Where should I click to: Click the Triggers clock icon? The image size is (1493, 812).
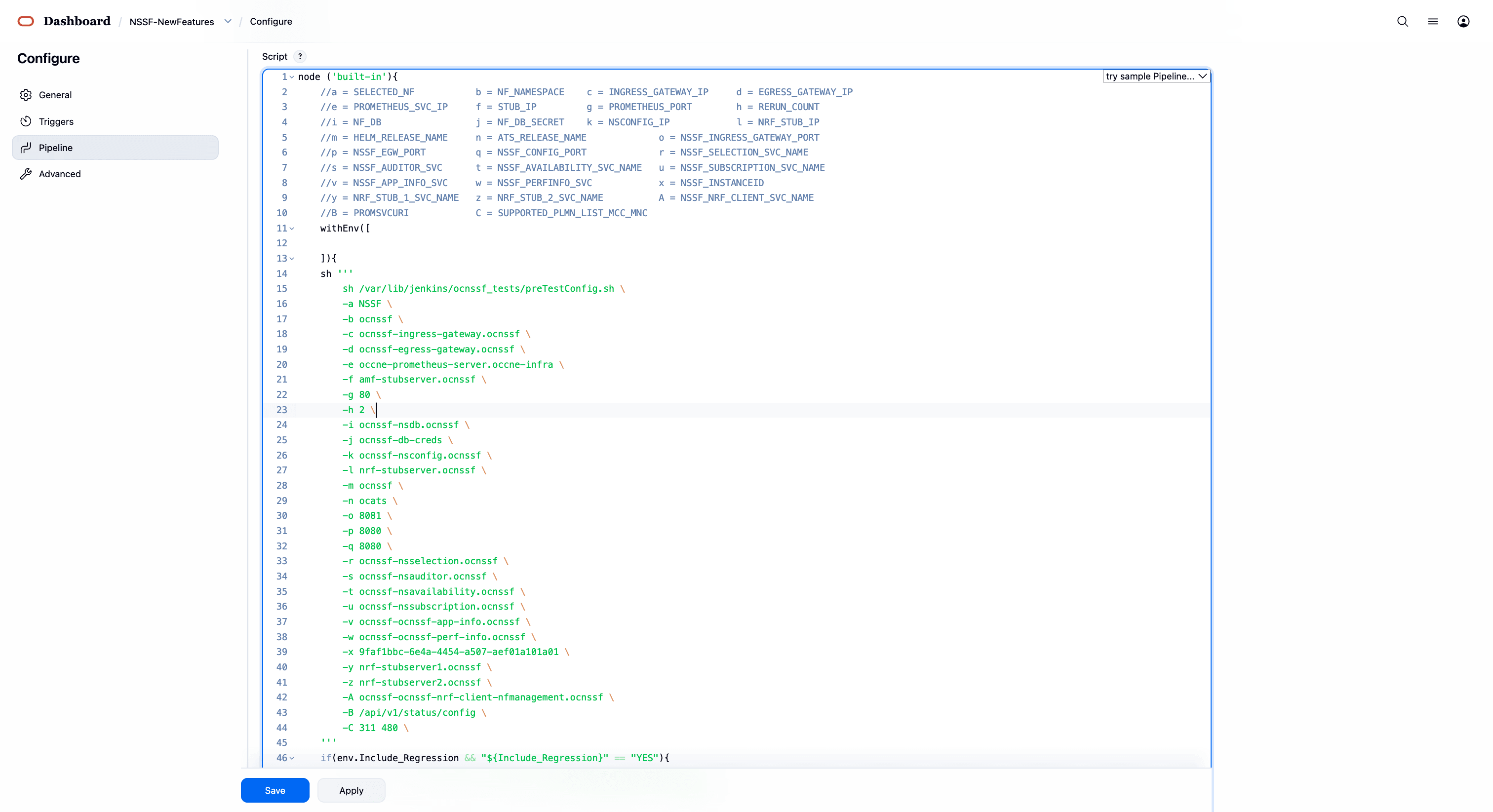26,121
